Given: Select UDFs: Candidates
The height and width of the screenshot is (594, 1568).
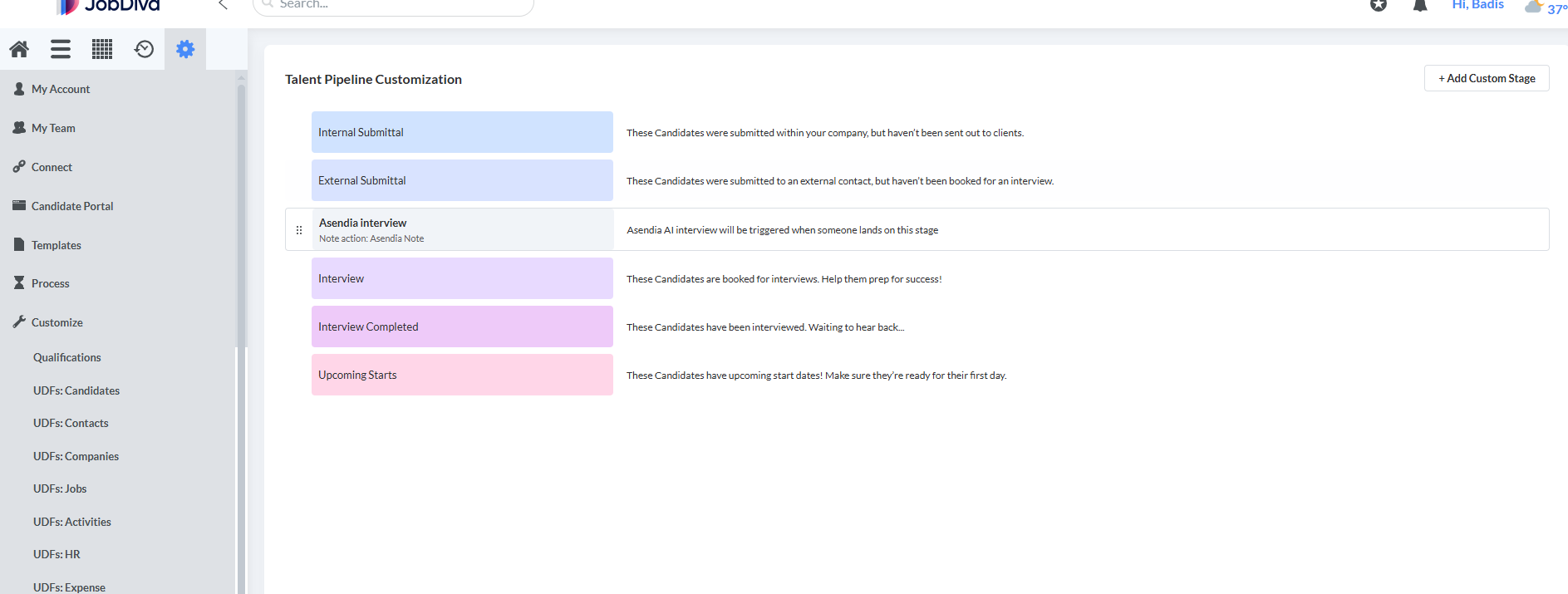Looking at the screenshot, I should pos(76,390).
